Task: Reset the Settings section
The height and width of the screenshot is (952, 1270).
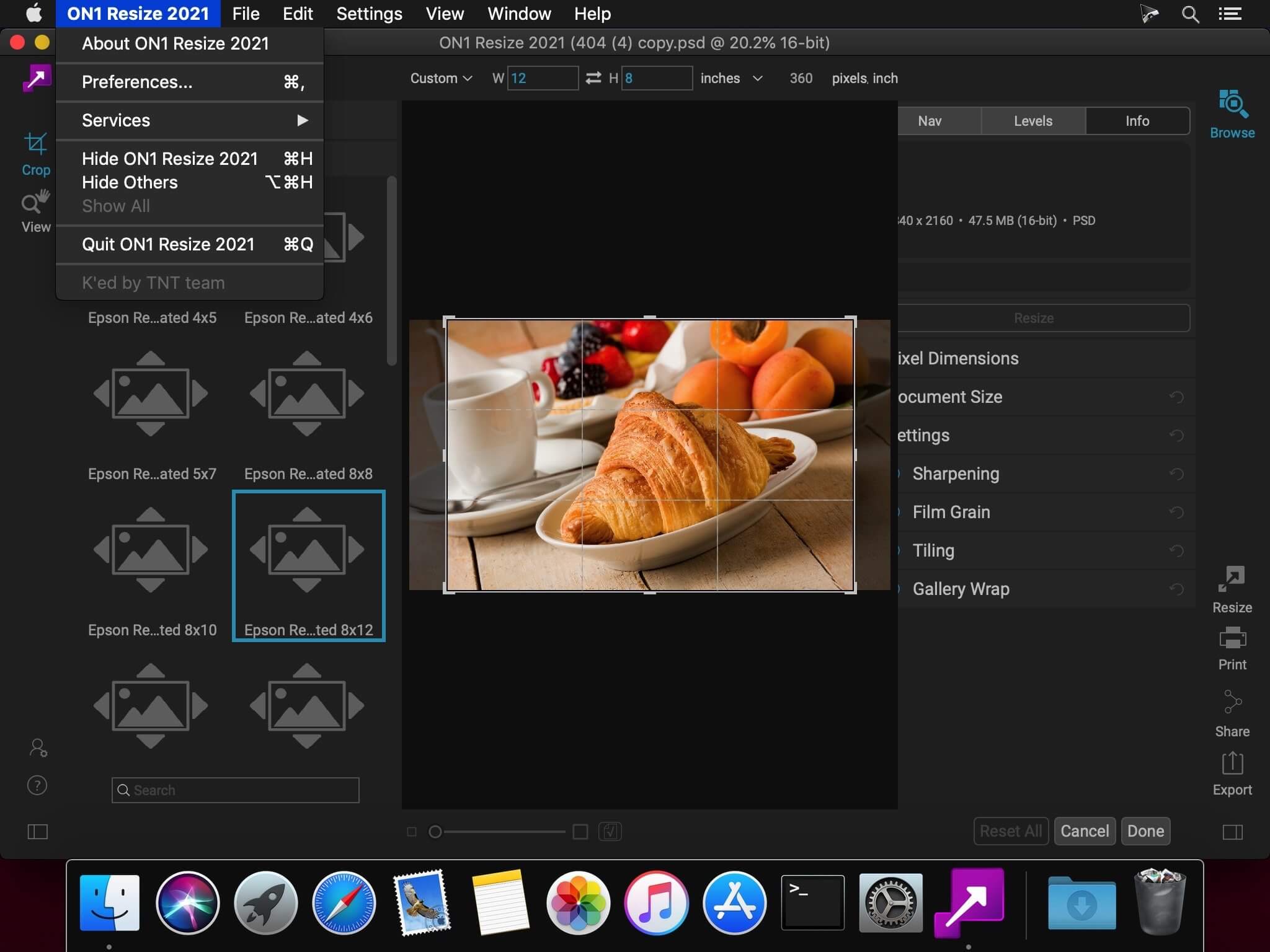Action: 1176,435
